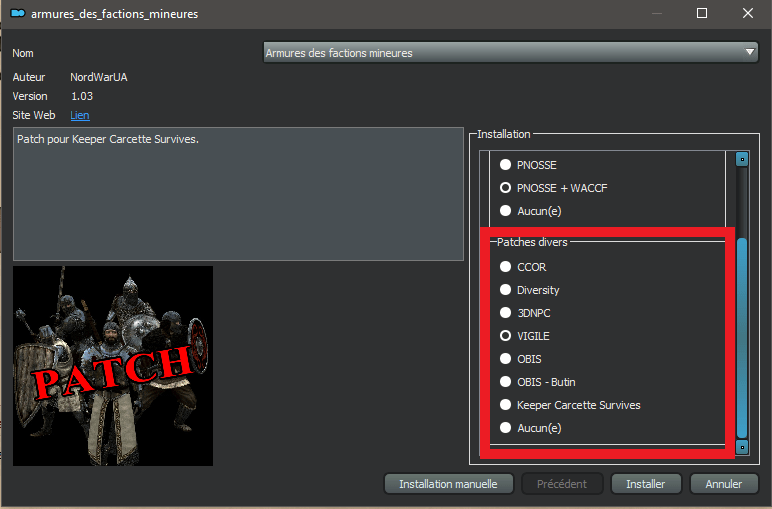Screen dimensions: 772x509
Task: Select the Diversity patch option
Action: pos(506,290)
